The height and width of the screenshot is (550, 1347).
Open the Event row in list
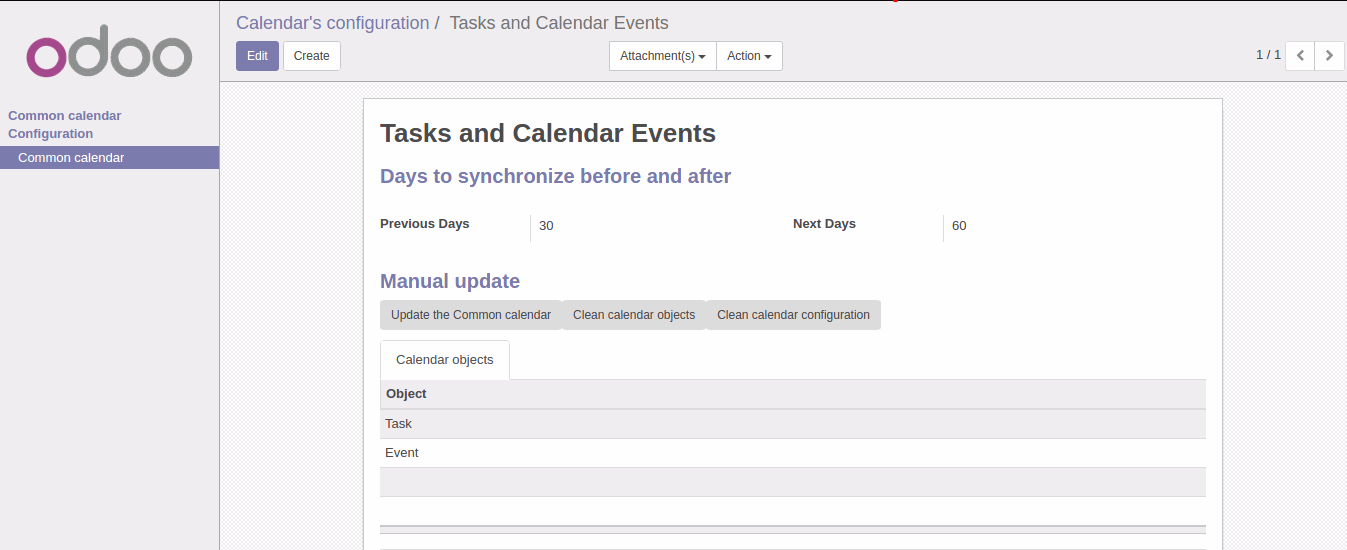402,453
